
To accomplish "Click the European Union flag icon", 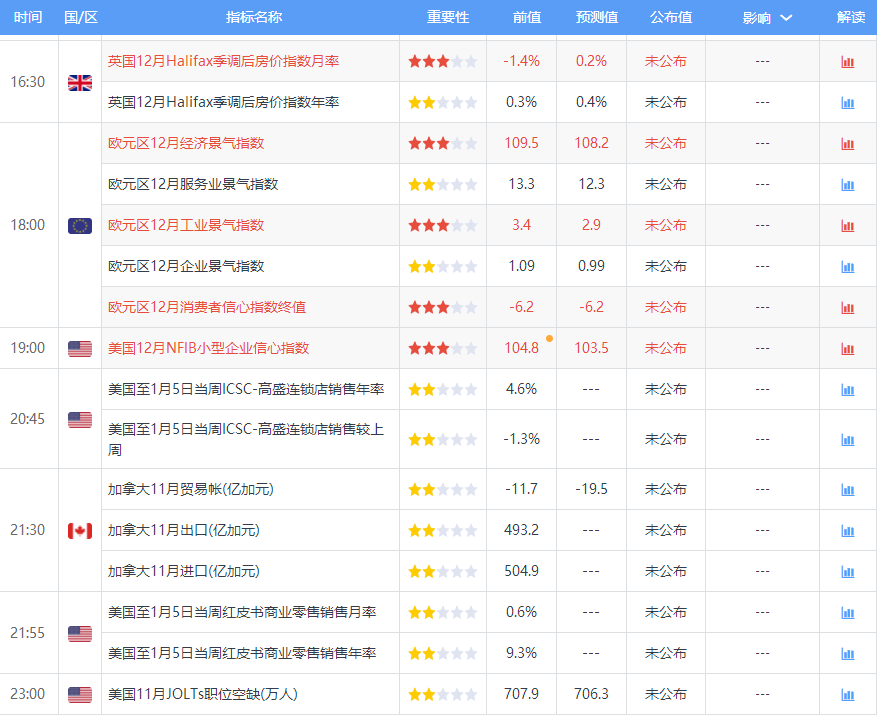I will (x=79, y=225).
